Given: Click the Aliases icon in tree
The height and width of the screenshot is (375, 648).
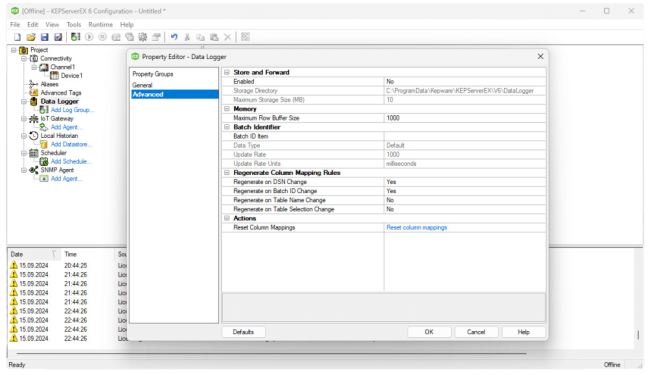Looking at the screenshot, I should click(33, 84).
